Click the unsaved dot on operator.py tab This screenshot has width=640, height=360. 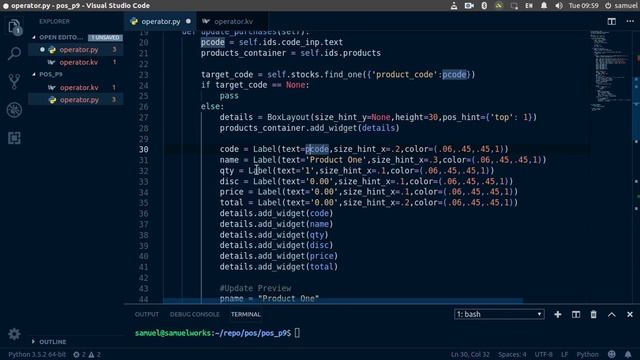[x=188, y=21]
